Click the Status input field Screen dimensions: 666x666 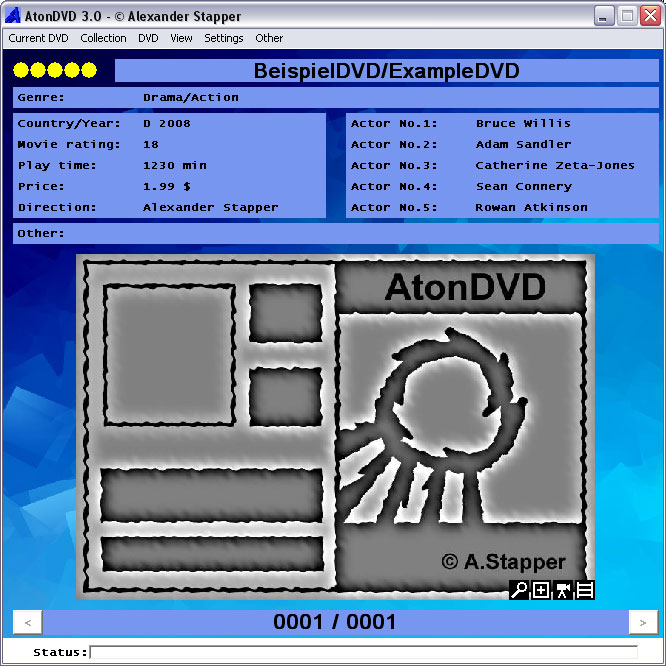tap(364, 652)
